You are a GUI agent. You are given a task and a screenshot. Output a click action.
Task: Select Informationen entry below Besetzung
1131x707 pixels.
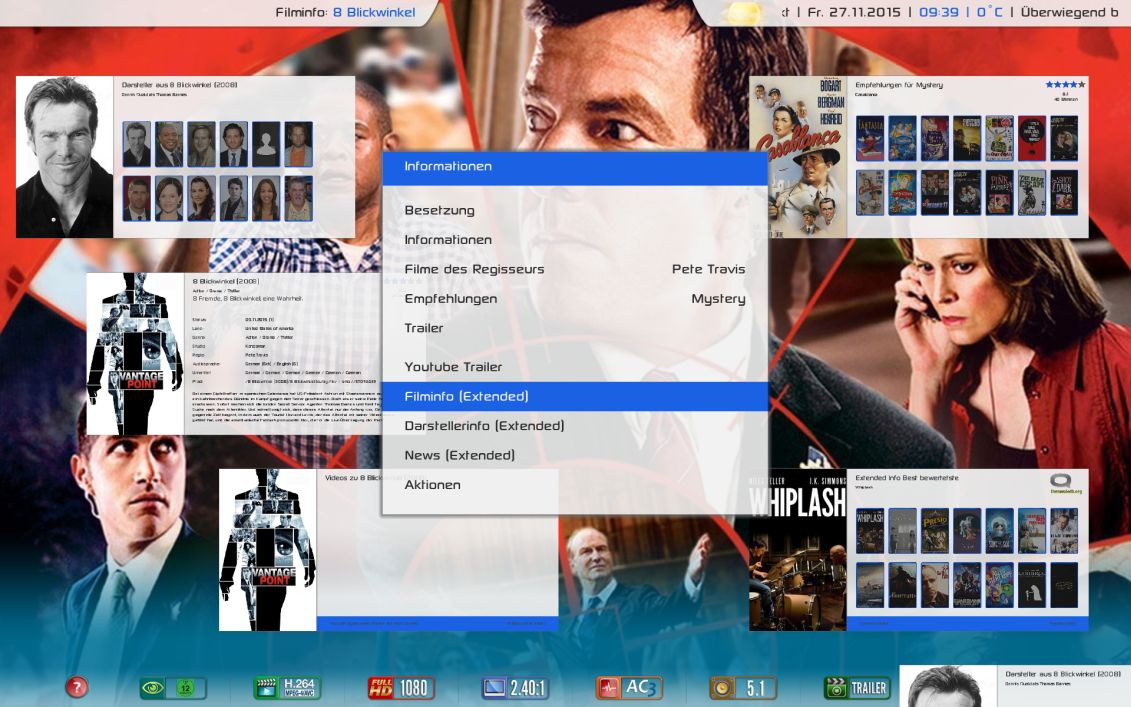[575, 240]
